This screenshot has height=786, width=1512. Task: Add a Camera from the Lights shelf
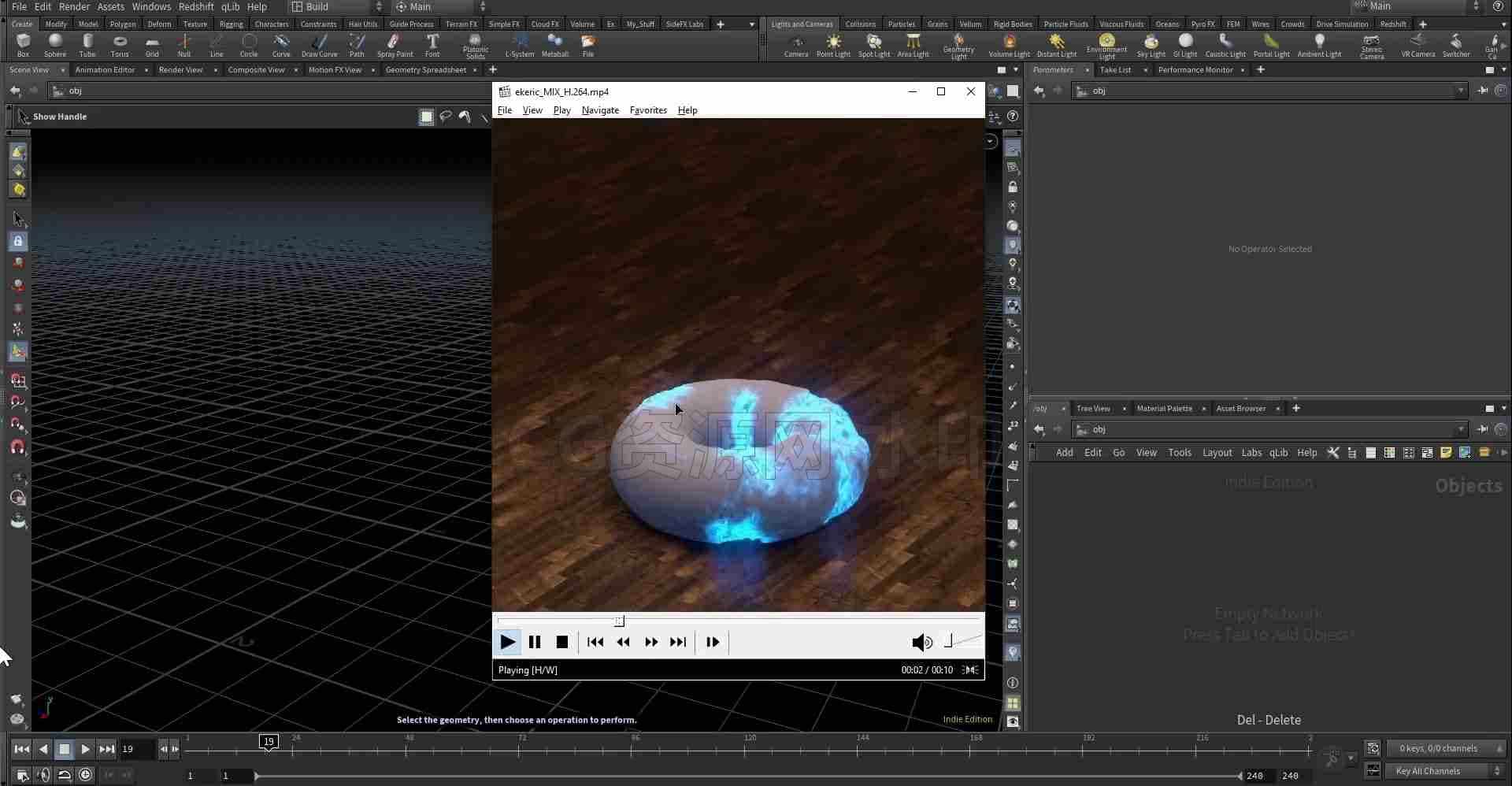[x=796, y=46]
